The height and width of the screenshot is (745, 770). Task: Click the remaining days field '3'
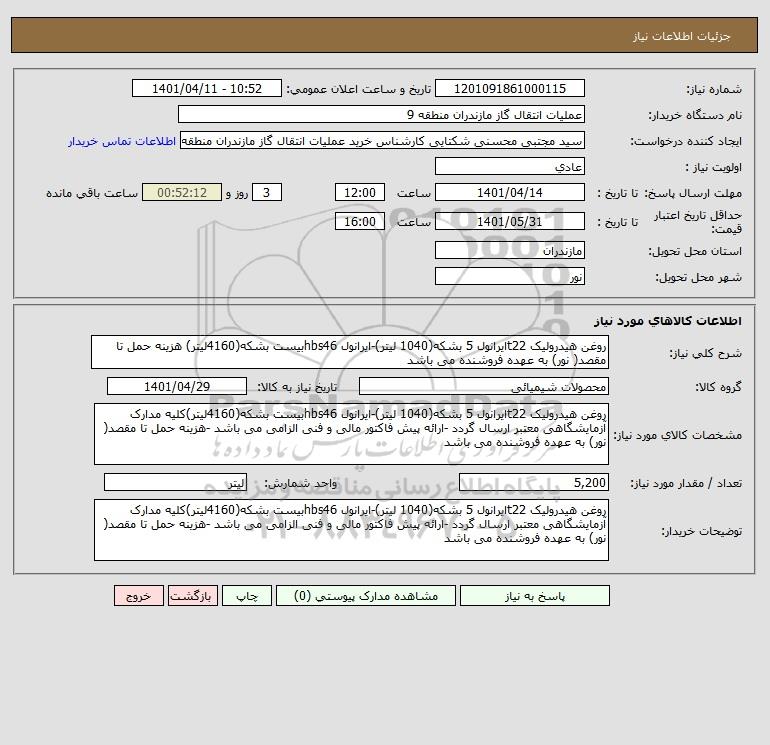pyautogui.click(x=267, y=193)
